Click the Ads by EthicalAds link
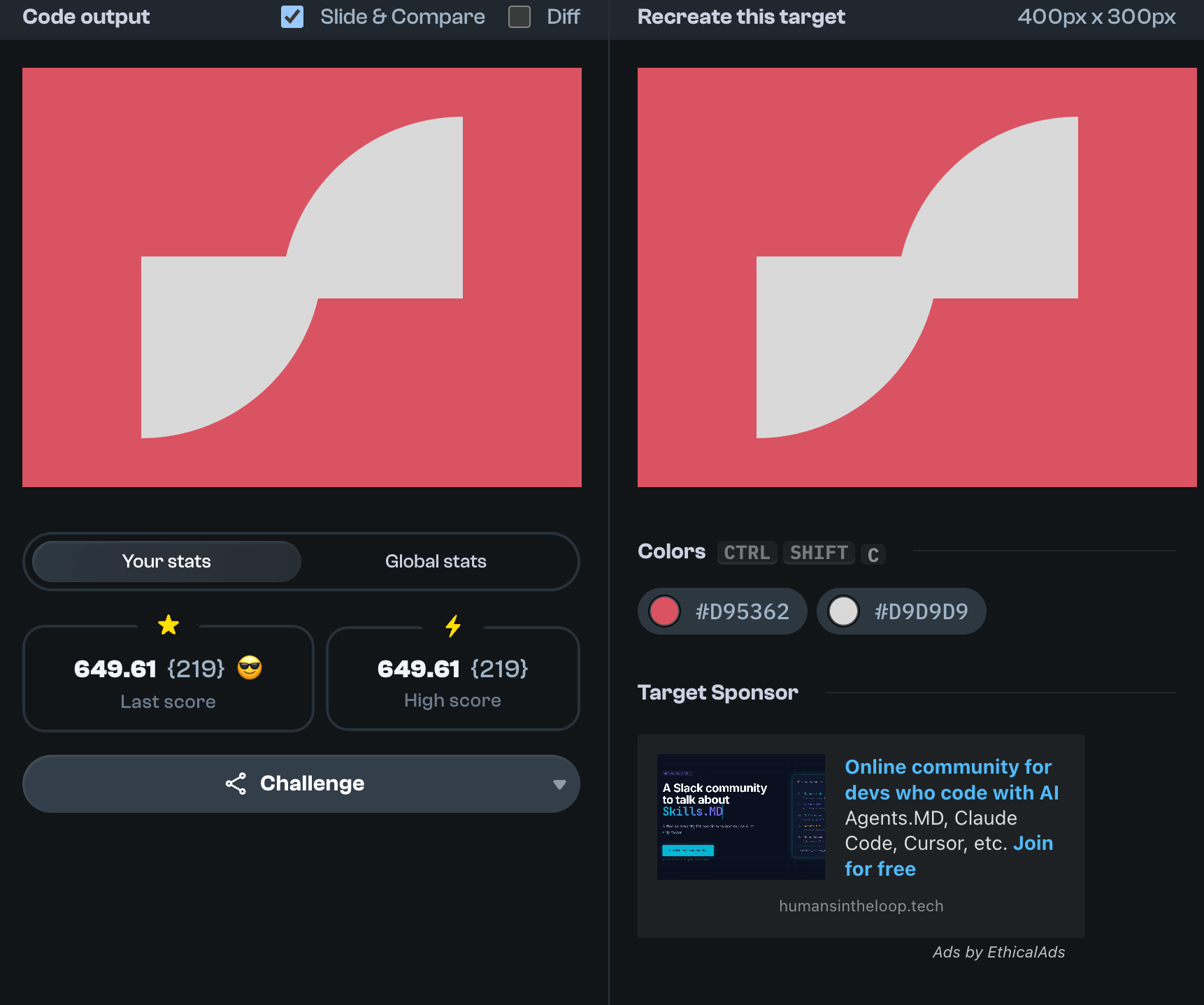The width and height of the screenshot is (1204, 1005). (x=998, y=952)
